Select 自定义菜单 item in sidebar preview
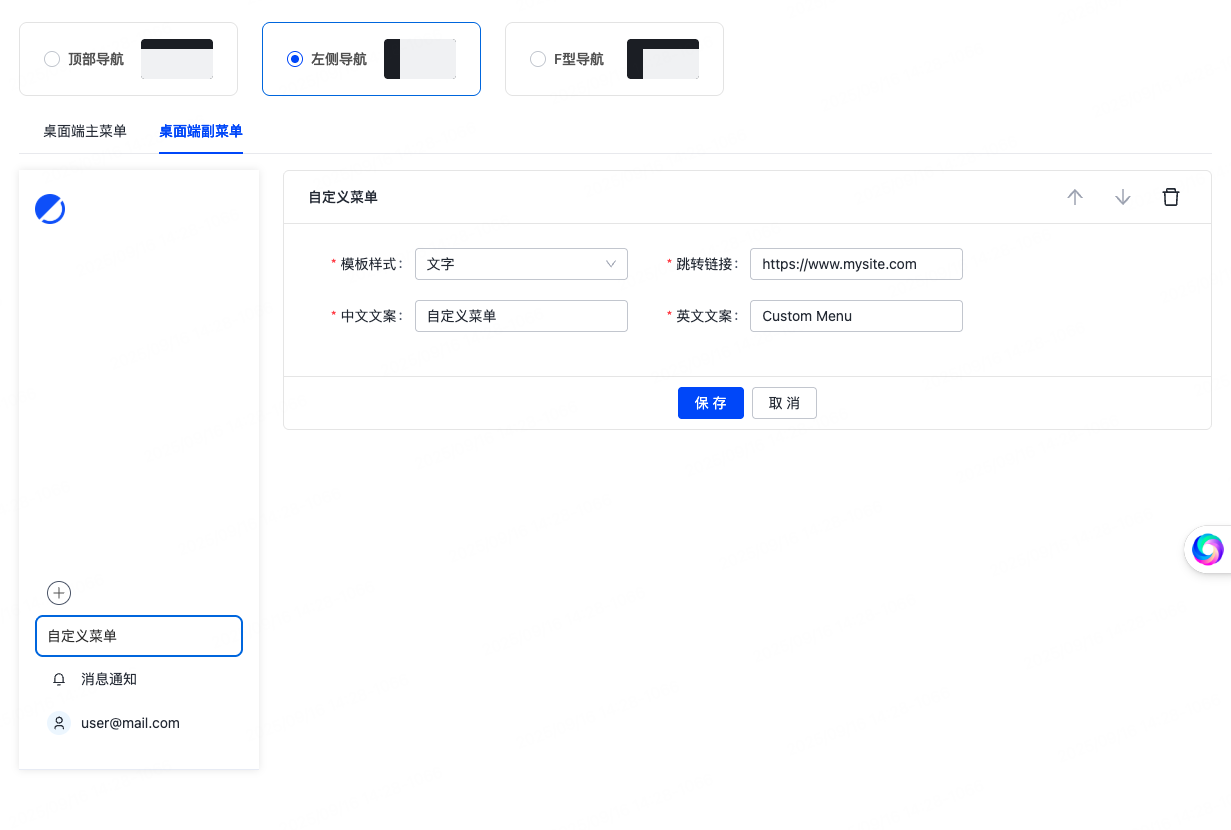 pos(139,636)
